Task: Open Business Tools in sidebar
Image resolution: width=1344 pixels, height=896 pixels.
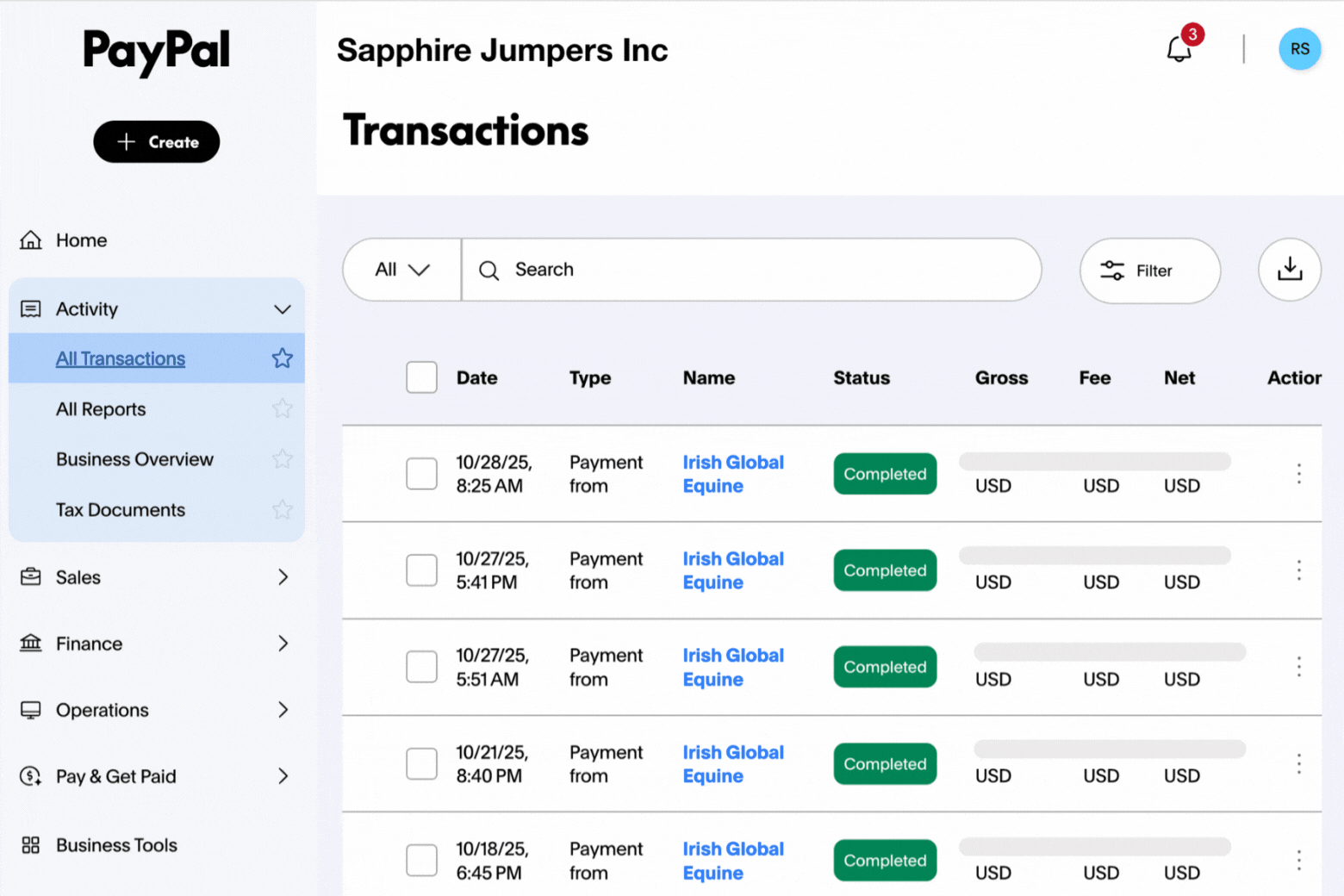Action: coord(116,845)
